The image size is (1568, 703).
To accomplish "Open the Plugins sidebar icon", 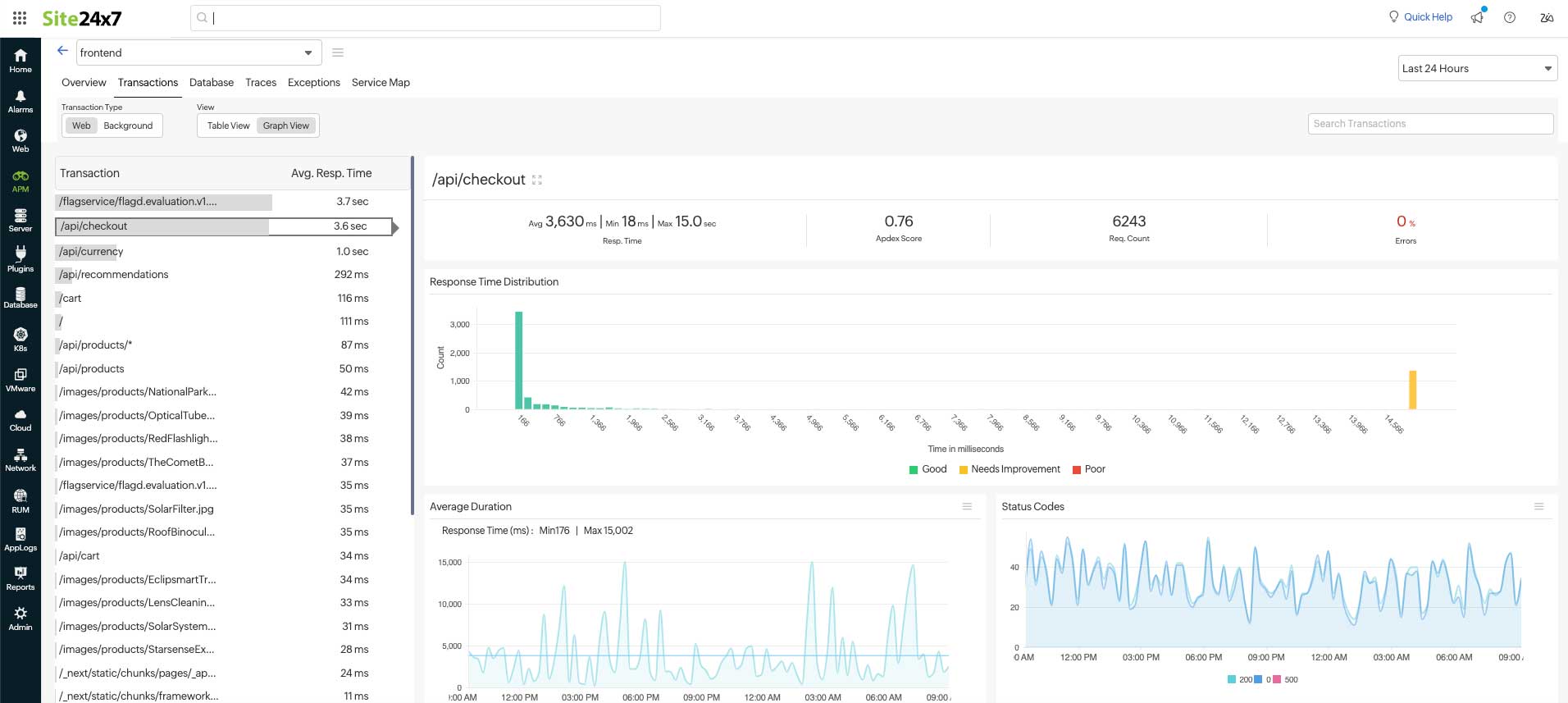I will point(21,259).
